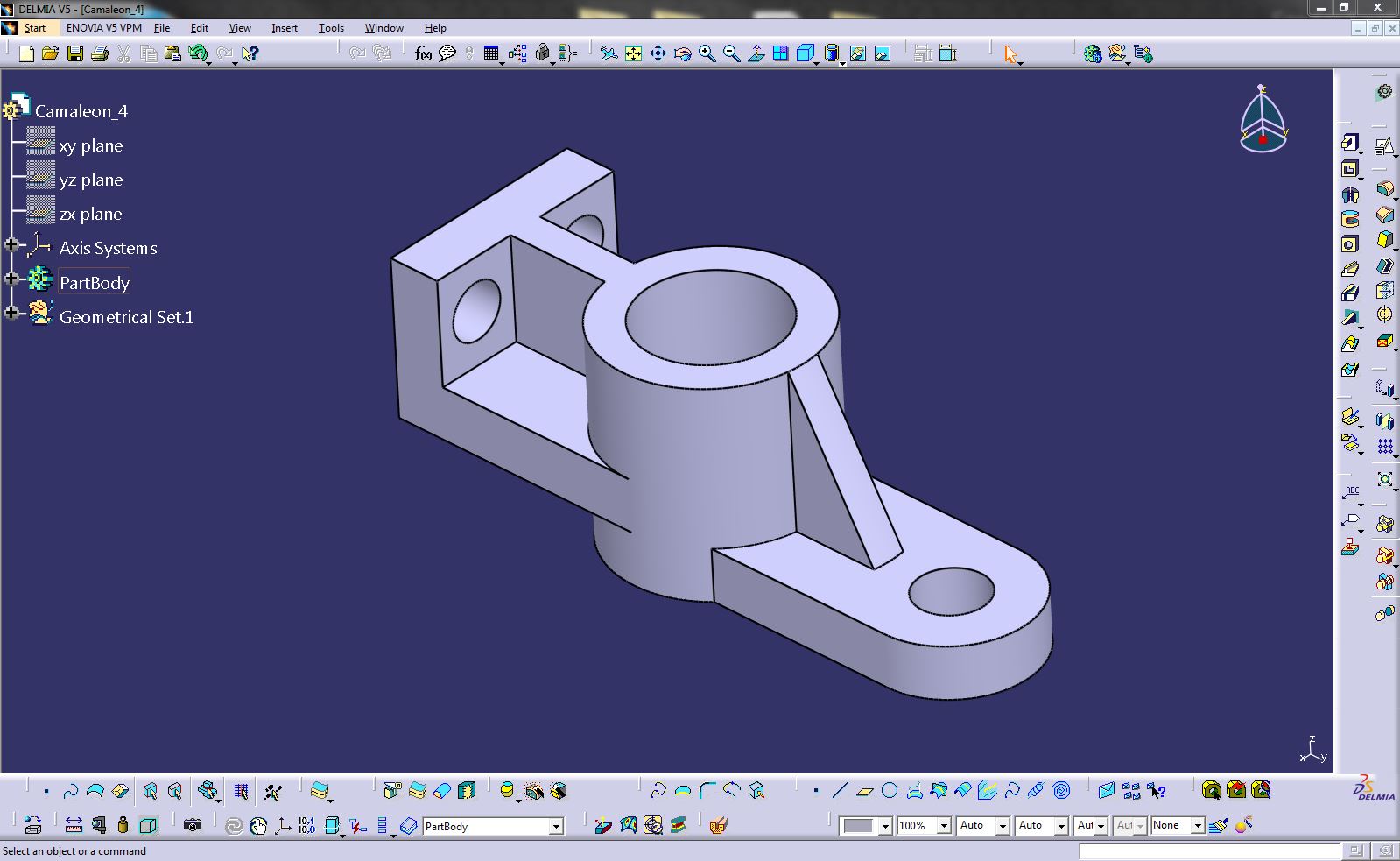Image resolution: width=1400 pixels, height=861 pixels.
Task: Select the Rotate view tool
Action: pyautogui.click(x=682, y=54)
